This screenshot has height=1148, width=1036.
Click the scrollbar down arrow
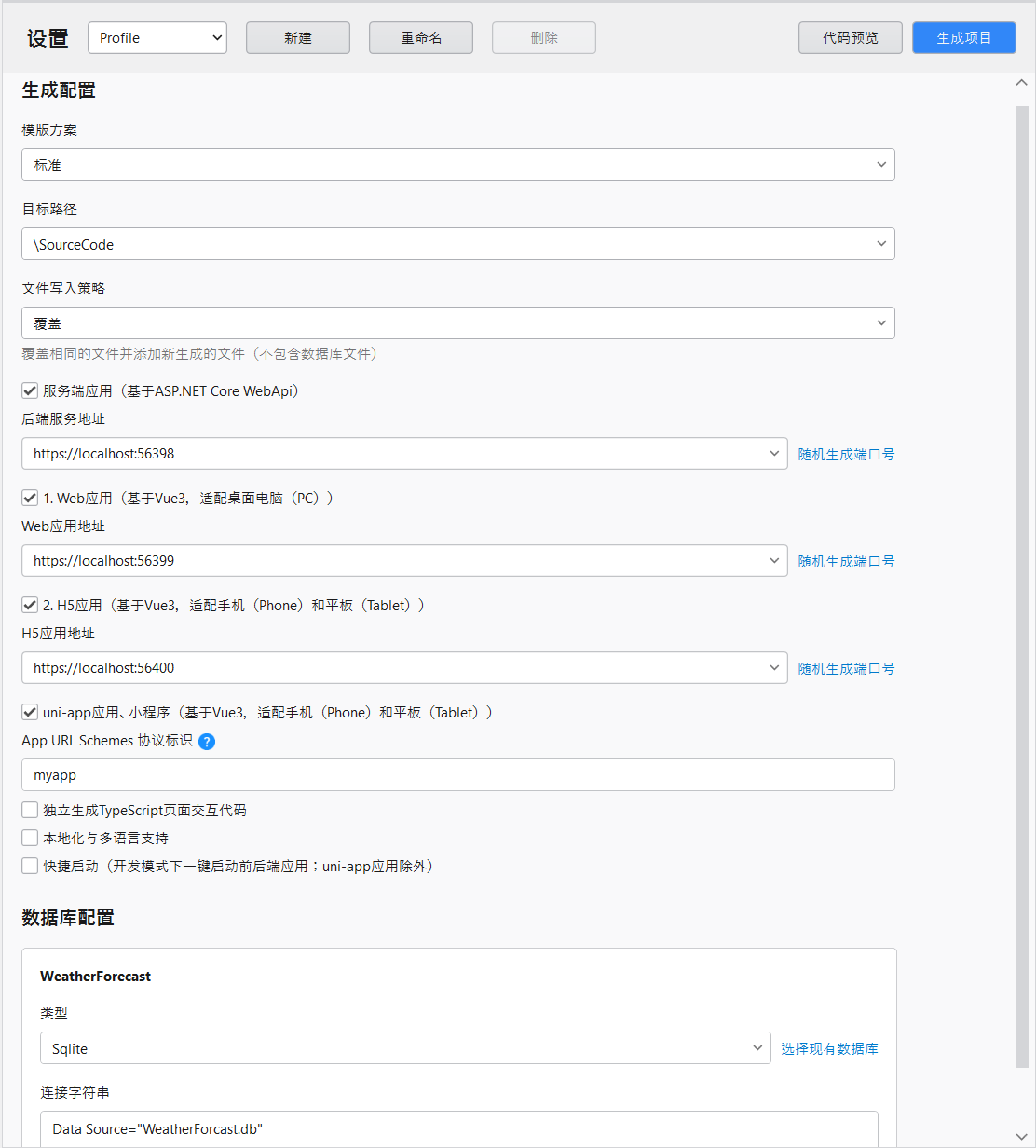1021,1135
